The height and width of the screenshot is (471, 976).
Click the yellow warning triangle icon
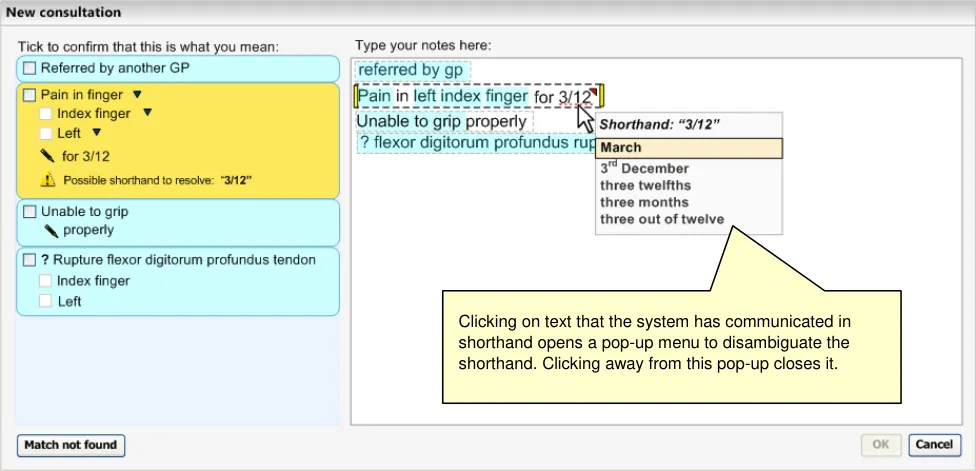coord(47,180)
